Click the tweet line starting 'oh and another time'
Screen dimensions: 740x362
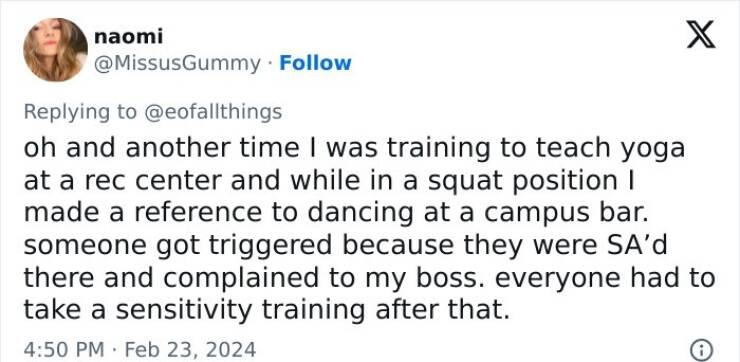click(x=354, y=148)
